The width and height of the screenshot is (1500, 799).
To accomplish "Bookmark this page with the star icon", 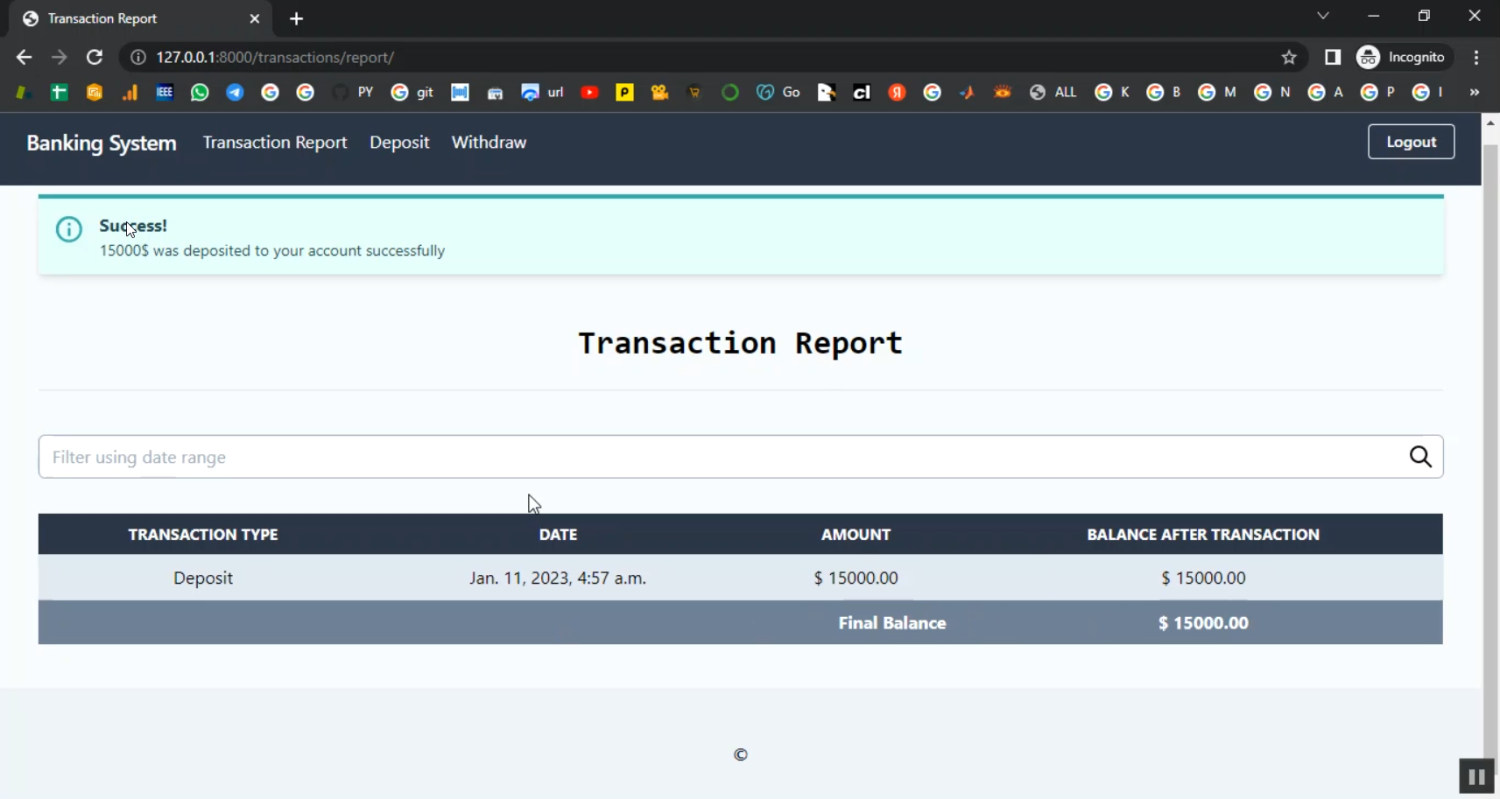I will point(1289,57).
